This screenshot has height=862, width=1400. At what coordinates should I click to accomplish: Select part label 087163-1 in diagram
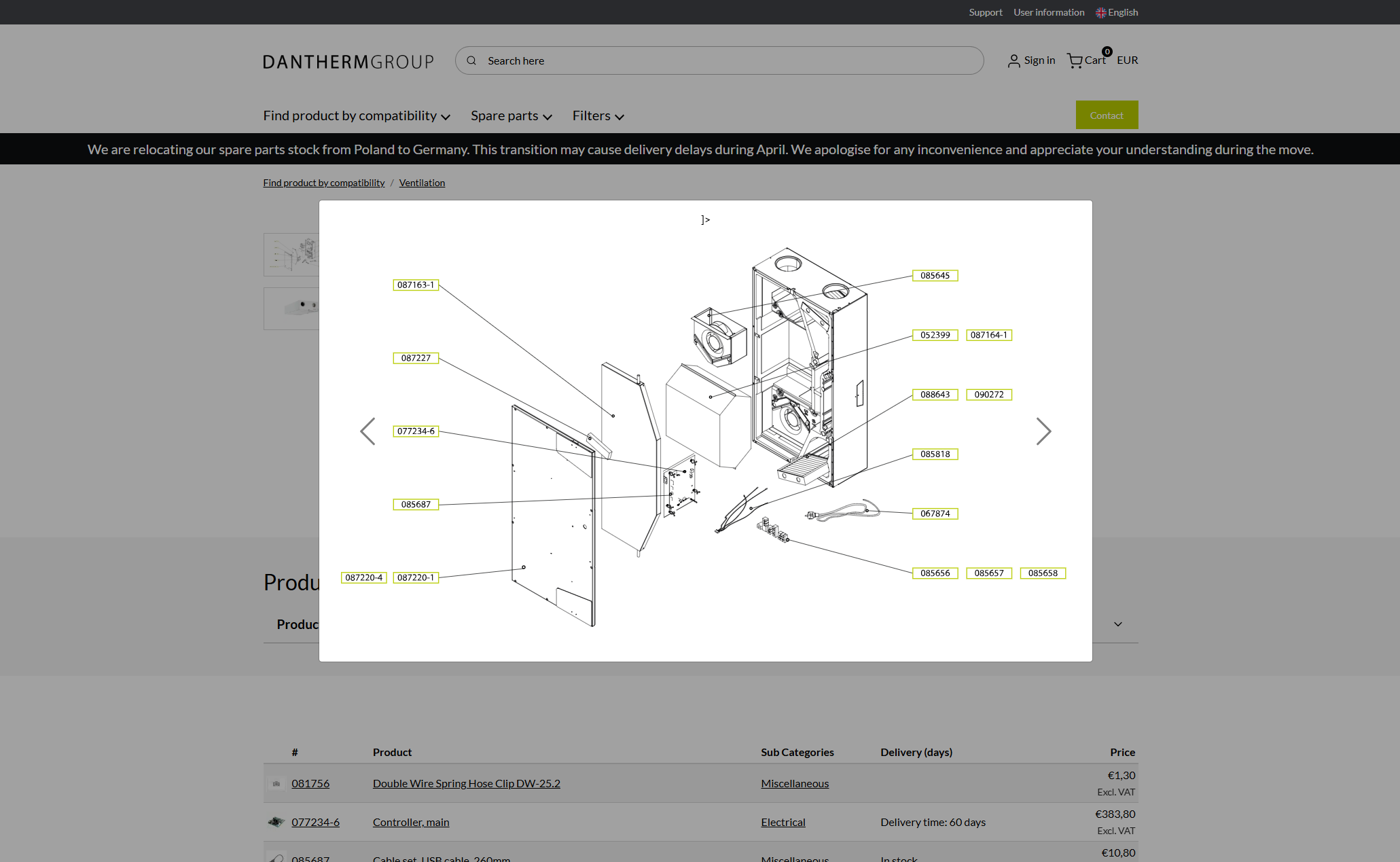click(416, 285)
